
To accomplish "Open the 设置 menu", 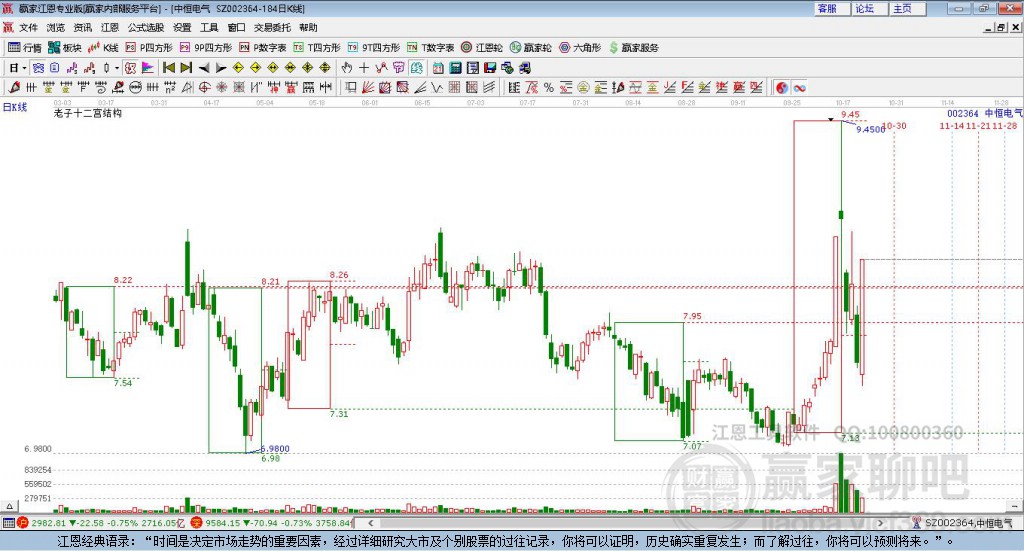I will coord(182,27).
